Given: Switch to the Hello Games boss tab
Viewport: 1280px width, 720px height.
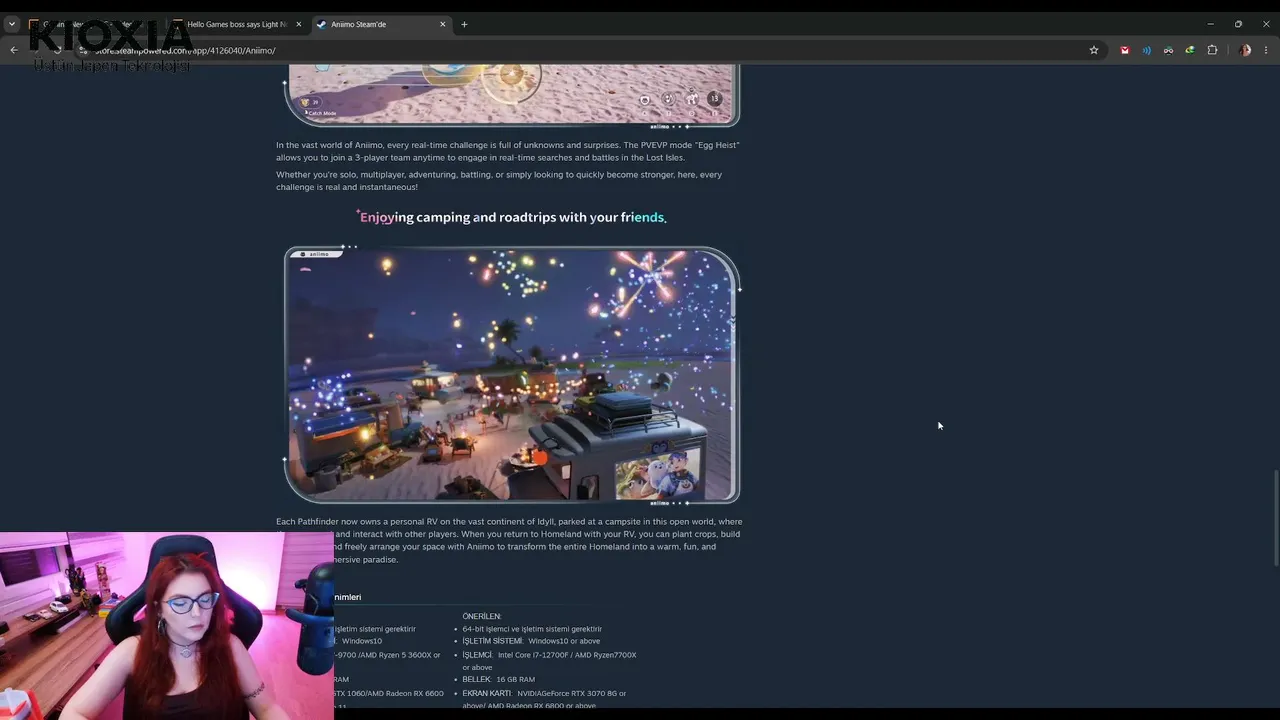Looking at the screenshot, I should tap(237, 24).
